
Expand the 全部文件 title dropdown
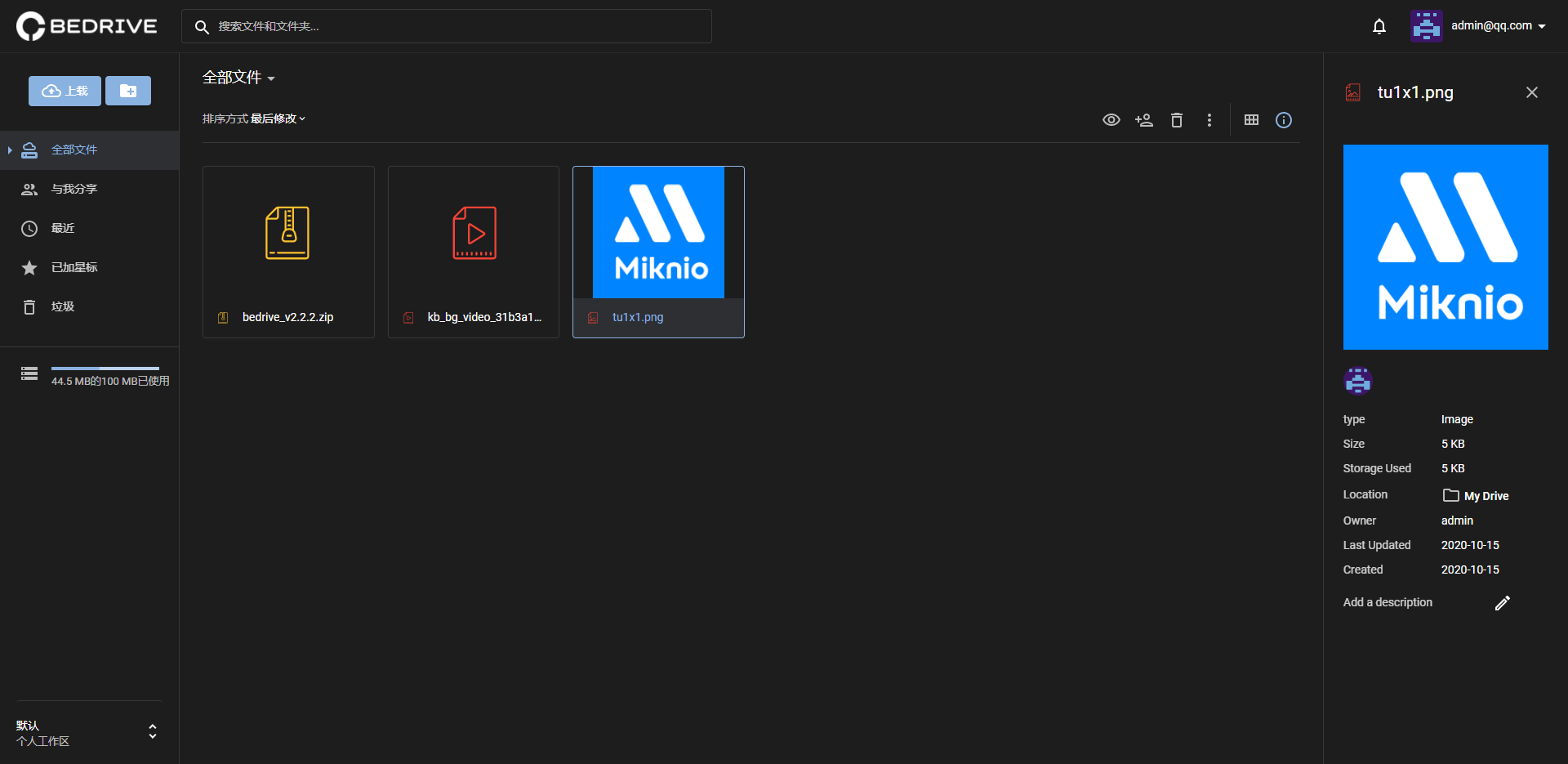238,78
